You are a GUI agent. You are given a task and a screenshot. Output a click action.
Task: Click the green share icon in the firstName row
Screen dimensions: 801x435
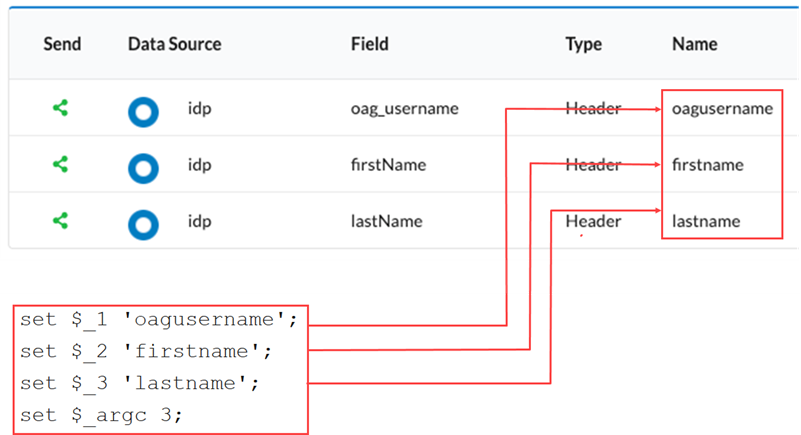click(x=60, y=165)
